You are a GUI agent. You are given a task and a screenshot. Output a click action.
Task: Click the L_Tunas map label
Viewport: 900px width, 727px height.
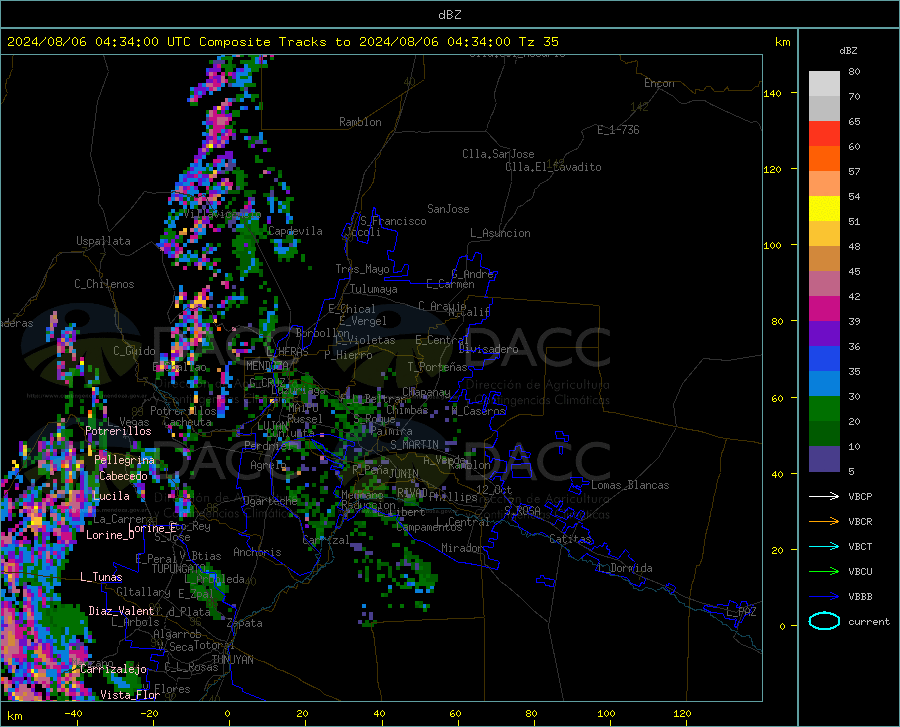coord(101,577)
